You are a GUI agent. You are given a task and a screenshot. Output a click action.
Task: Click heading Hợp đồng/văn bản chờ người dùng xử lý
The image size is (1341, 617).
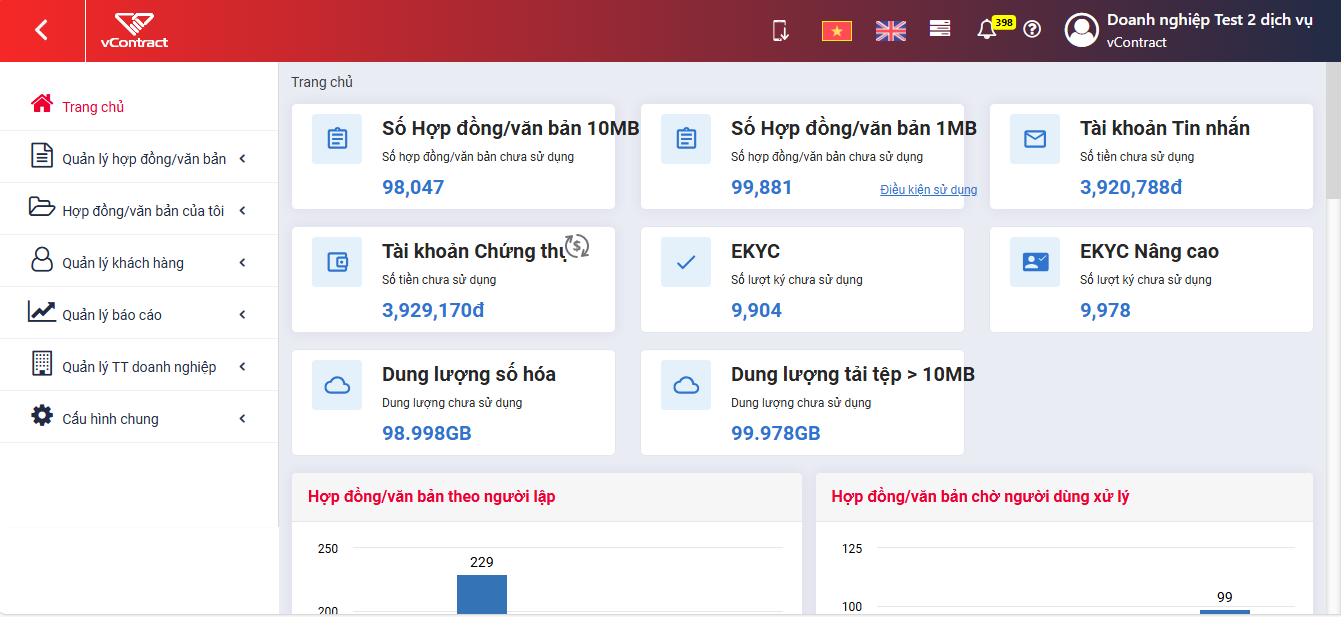pos(981,496)
